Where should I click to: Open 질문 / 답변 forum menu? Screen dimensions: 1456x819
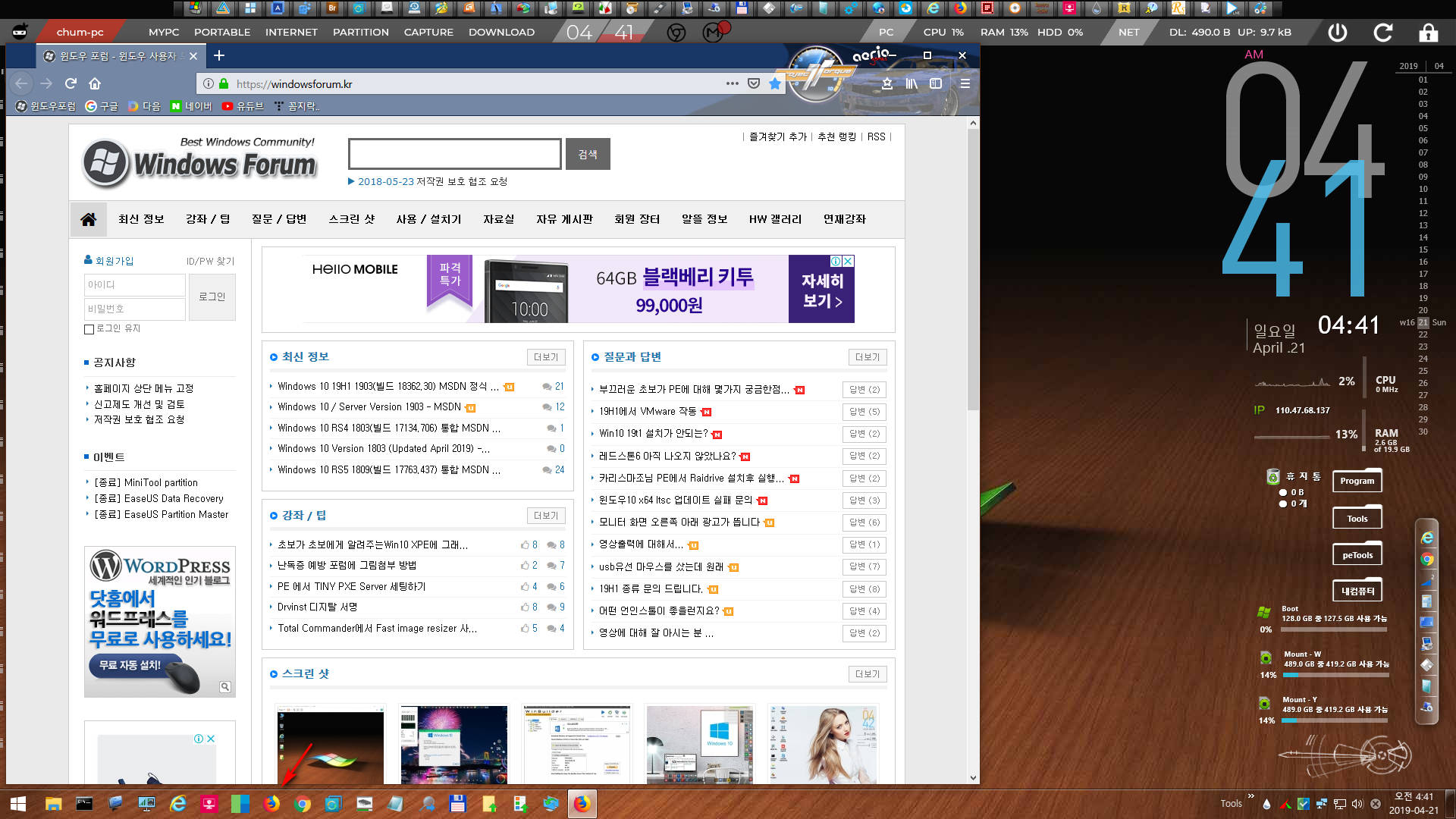[x=279, y=219]
